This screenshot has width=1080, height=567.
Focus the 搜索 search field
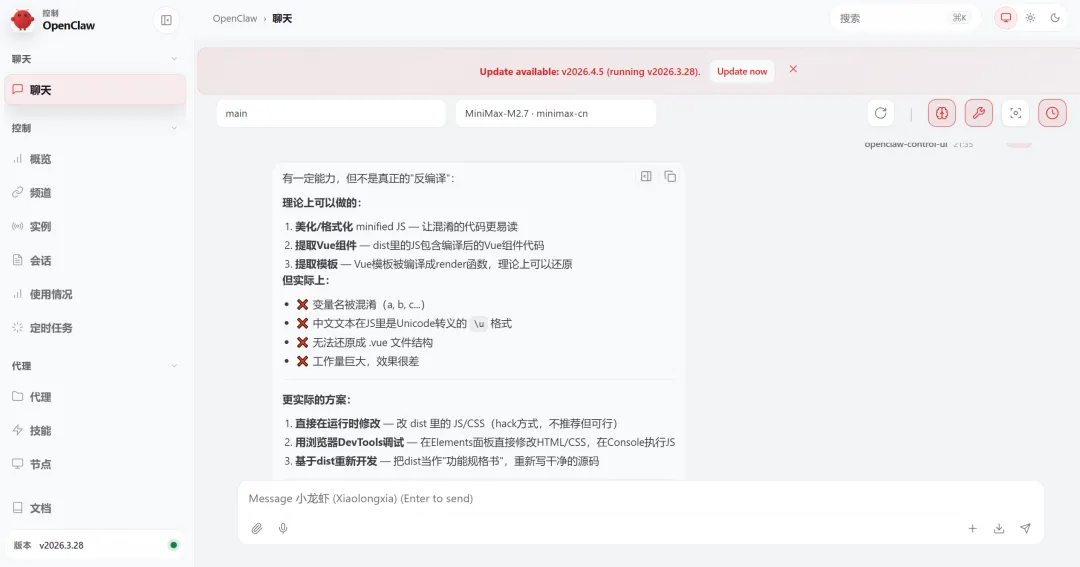click(905, 19)
